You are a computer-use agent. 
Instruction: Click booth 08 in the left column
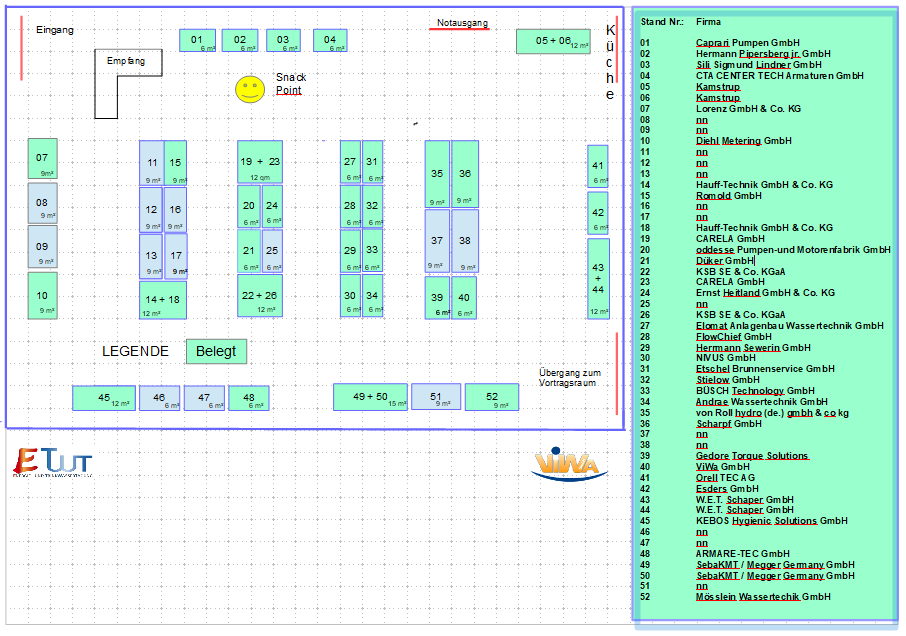coord(42,203)
